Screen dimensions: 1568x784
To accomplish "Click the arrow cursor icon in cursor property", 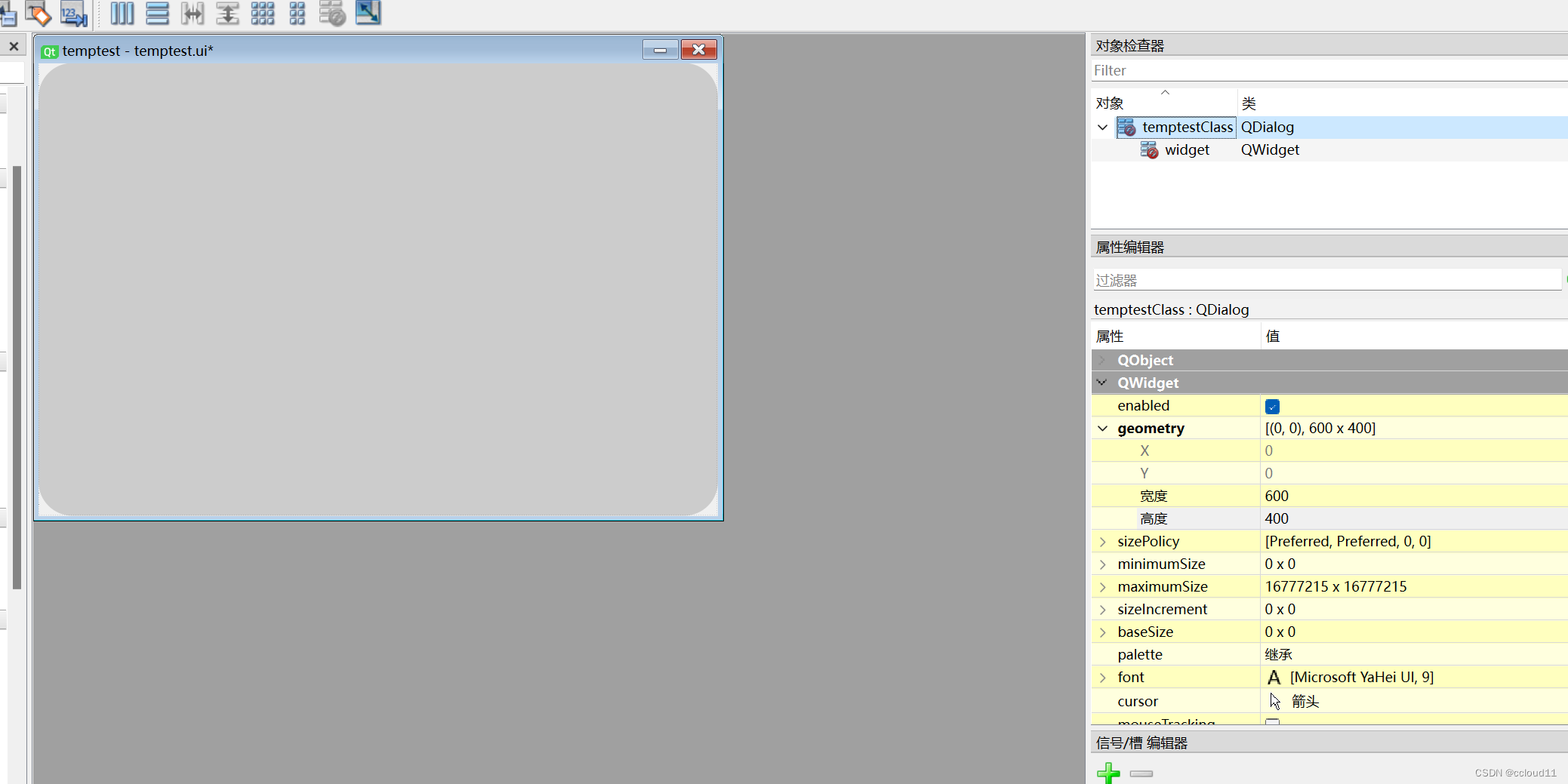I will (x=1275, y=701).
